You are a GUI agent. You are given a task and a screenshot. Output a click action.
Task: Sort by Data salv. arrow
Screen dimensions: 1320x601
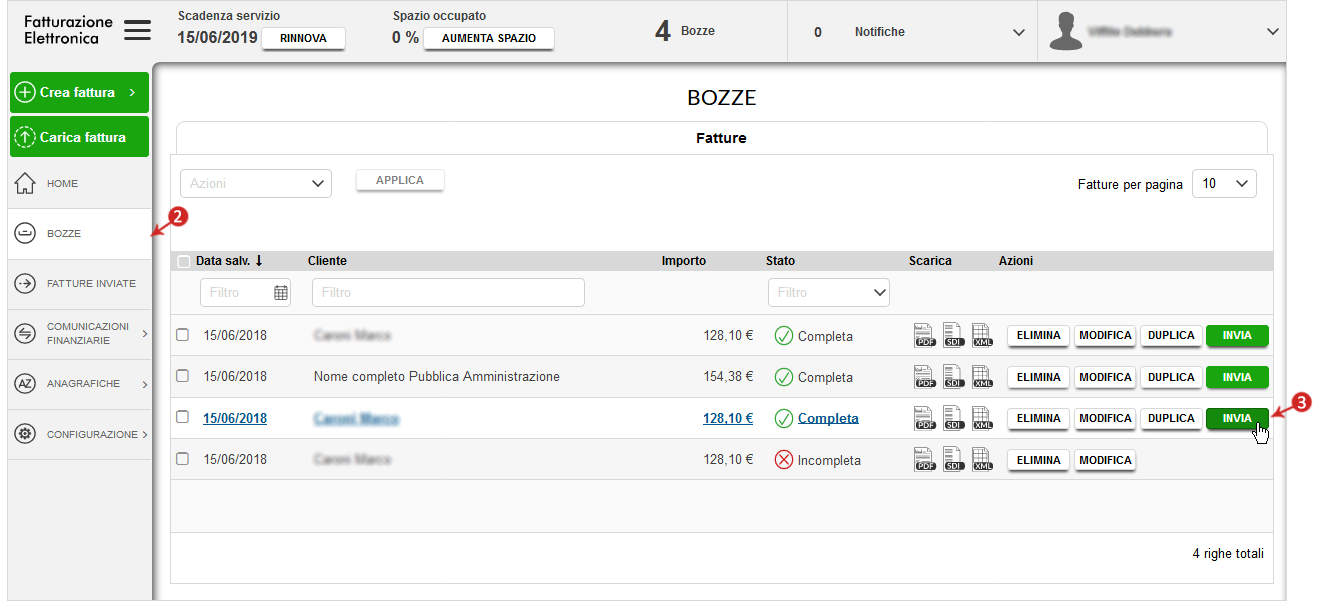[259, 261]
